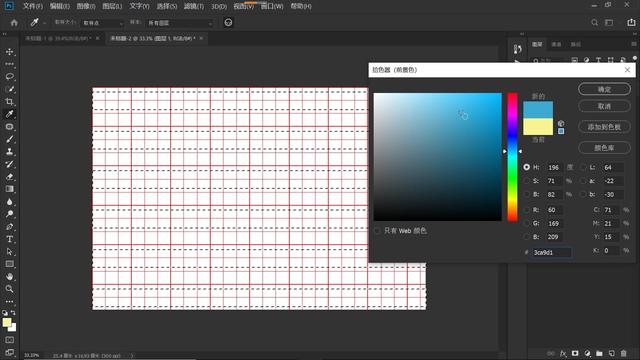
Task: Open the workspace switcher dropdown at top right
Action: [x=609, y=23]
